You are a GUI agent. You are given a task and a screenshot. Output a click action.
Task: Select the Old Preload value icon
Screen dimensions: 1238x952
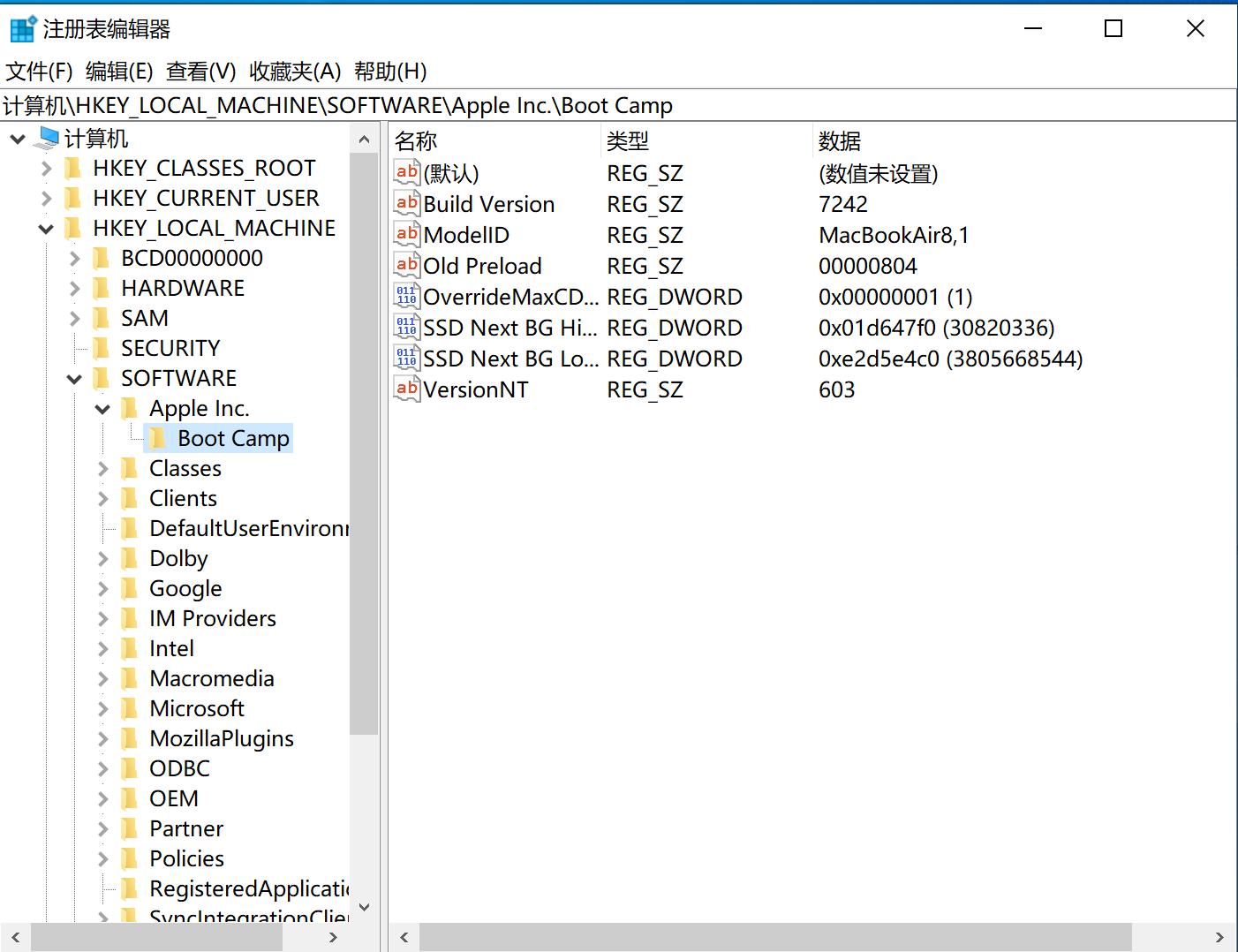405,265
